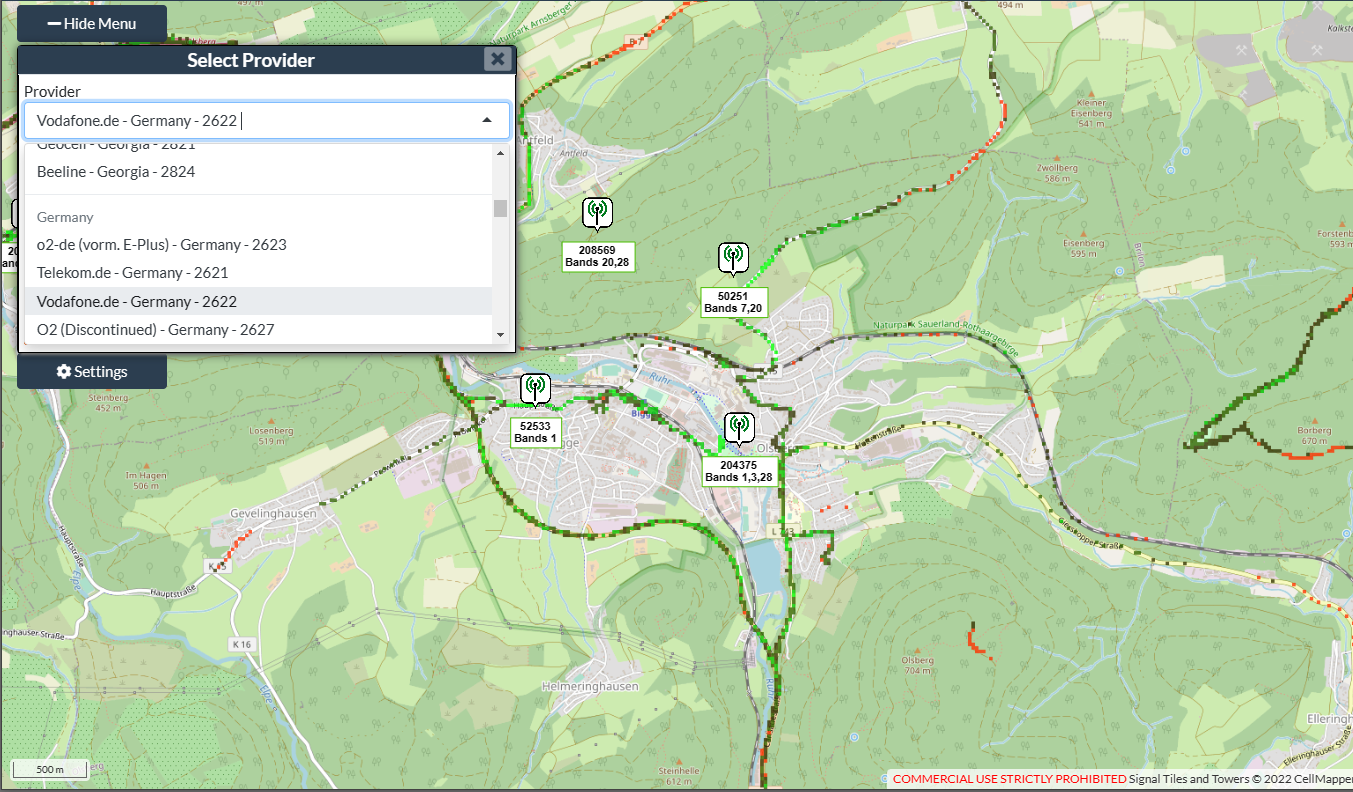This screenshot has width=1353, height=792.
Task: Click the 500 m scale bar
Action: [x=49, y=769]
